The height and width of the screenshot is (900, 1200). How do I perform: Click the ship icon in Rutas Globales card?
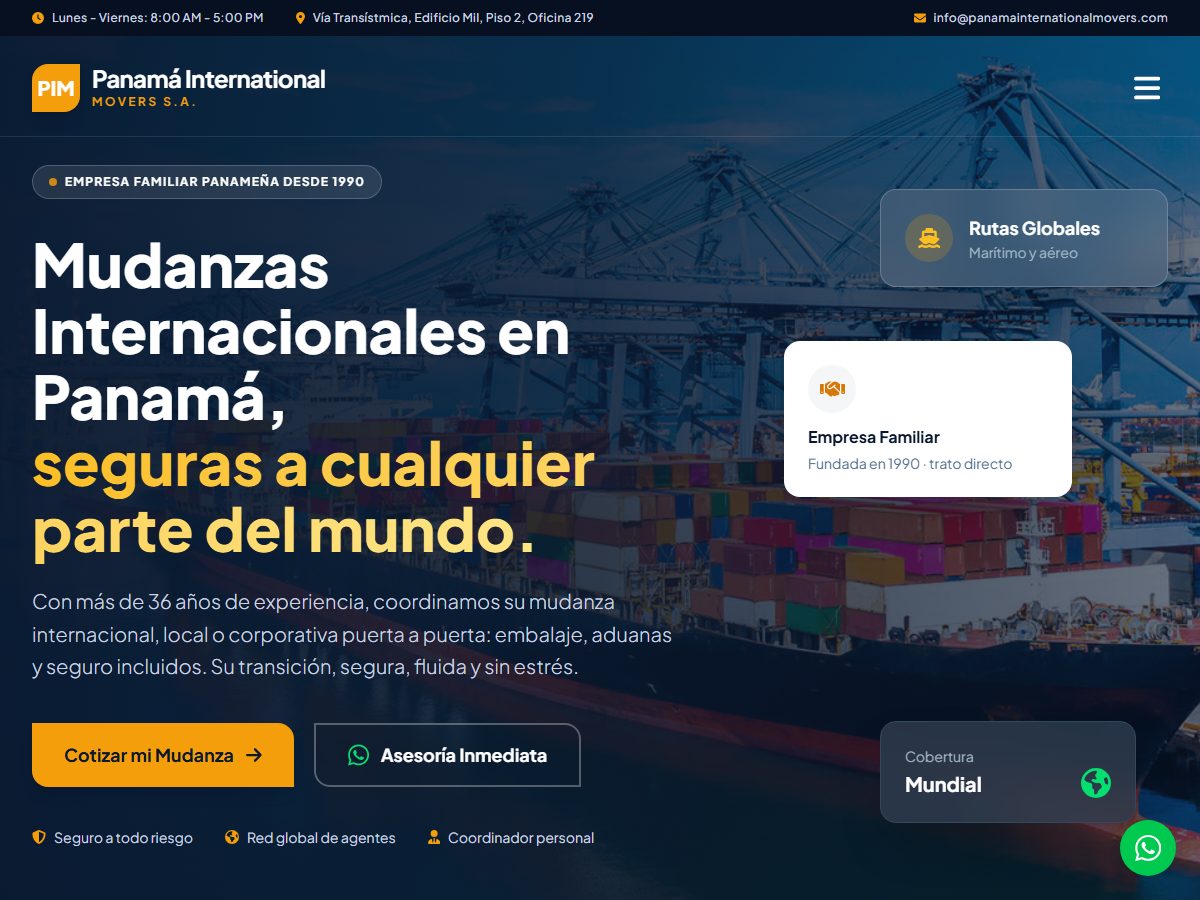pyautogui.click(x=929, y=238)
